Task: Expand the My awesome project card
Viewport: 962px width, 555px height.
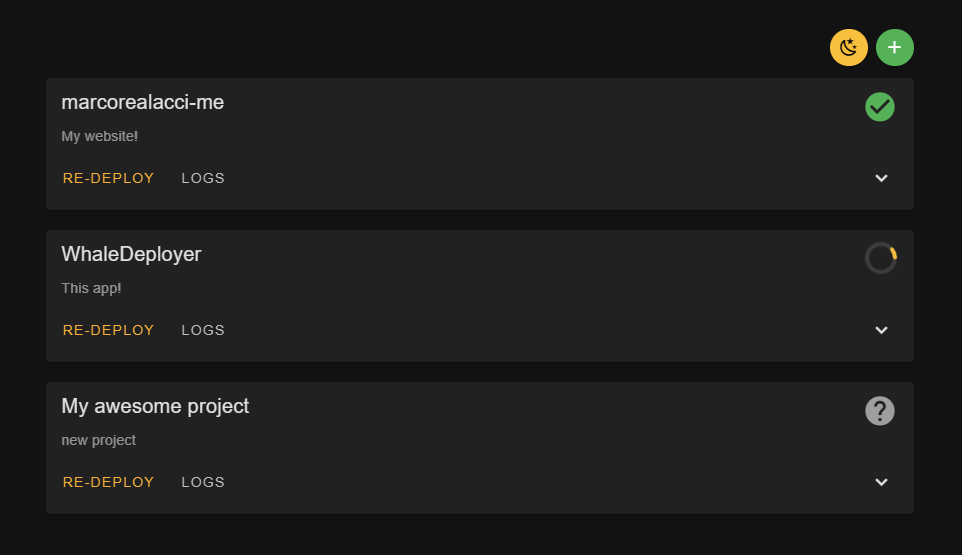Action: pyautogui.click(x=881, y=482)
